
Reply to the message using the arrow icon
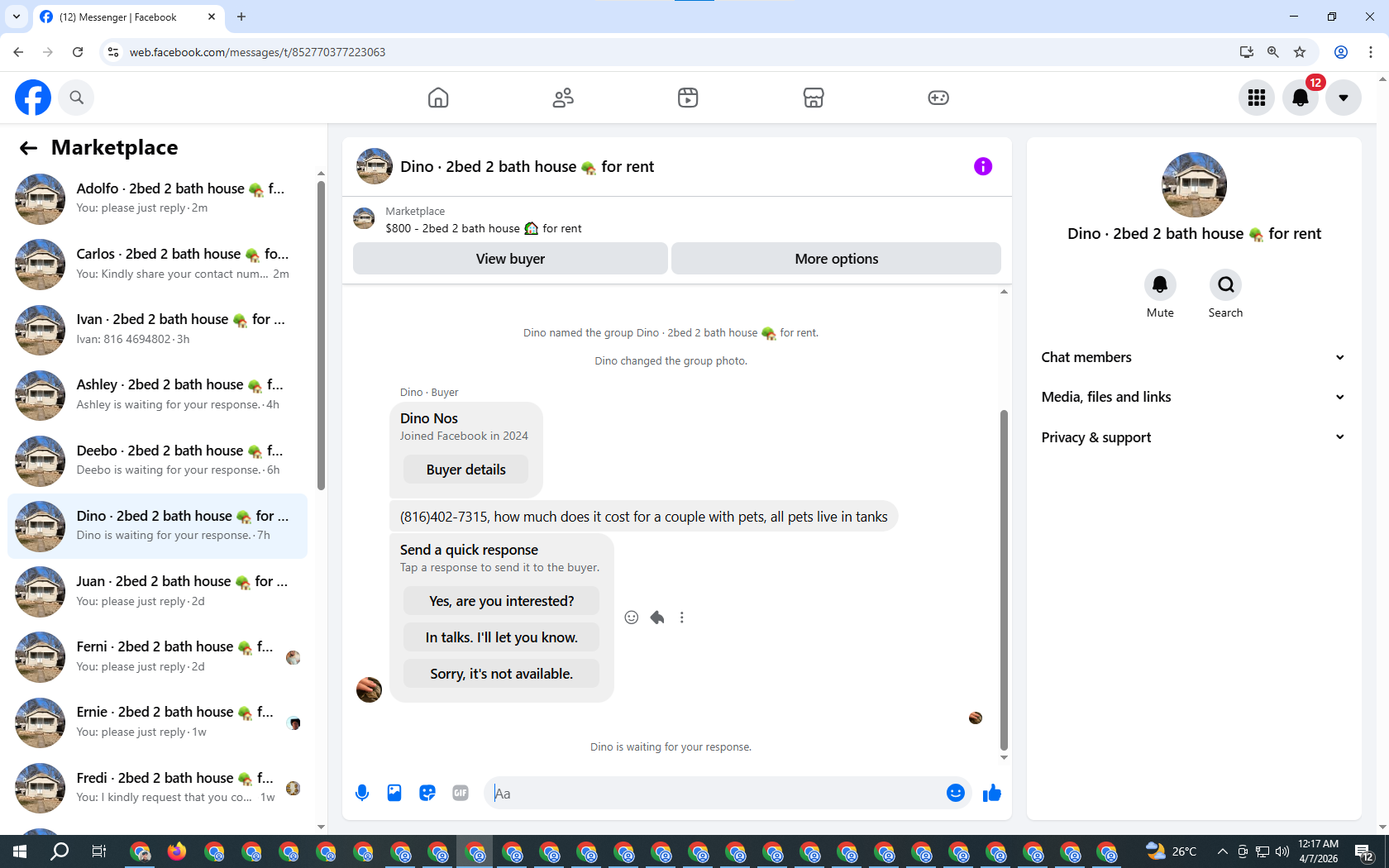(657, 618)
